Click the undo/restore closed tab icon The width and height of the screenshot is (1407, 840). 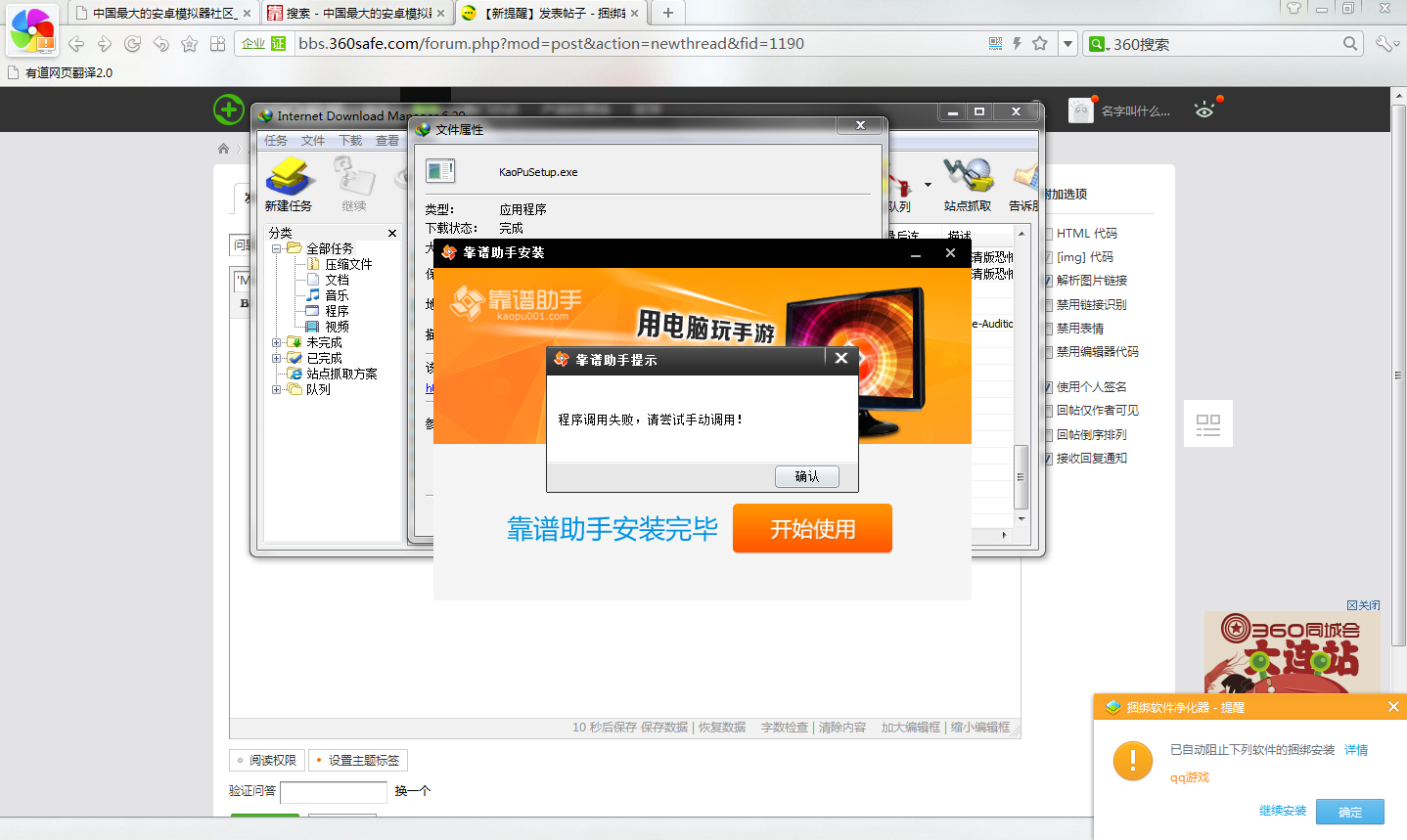(x=161, y=44)
